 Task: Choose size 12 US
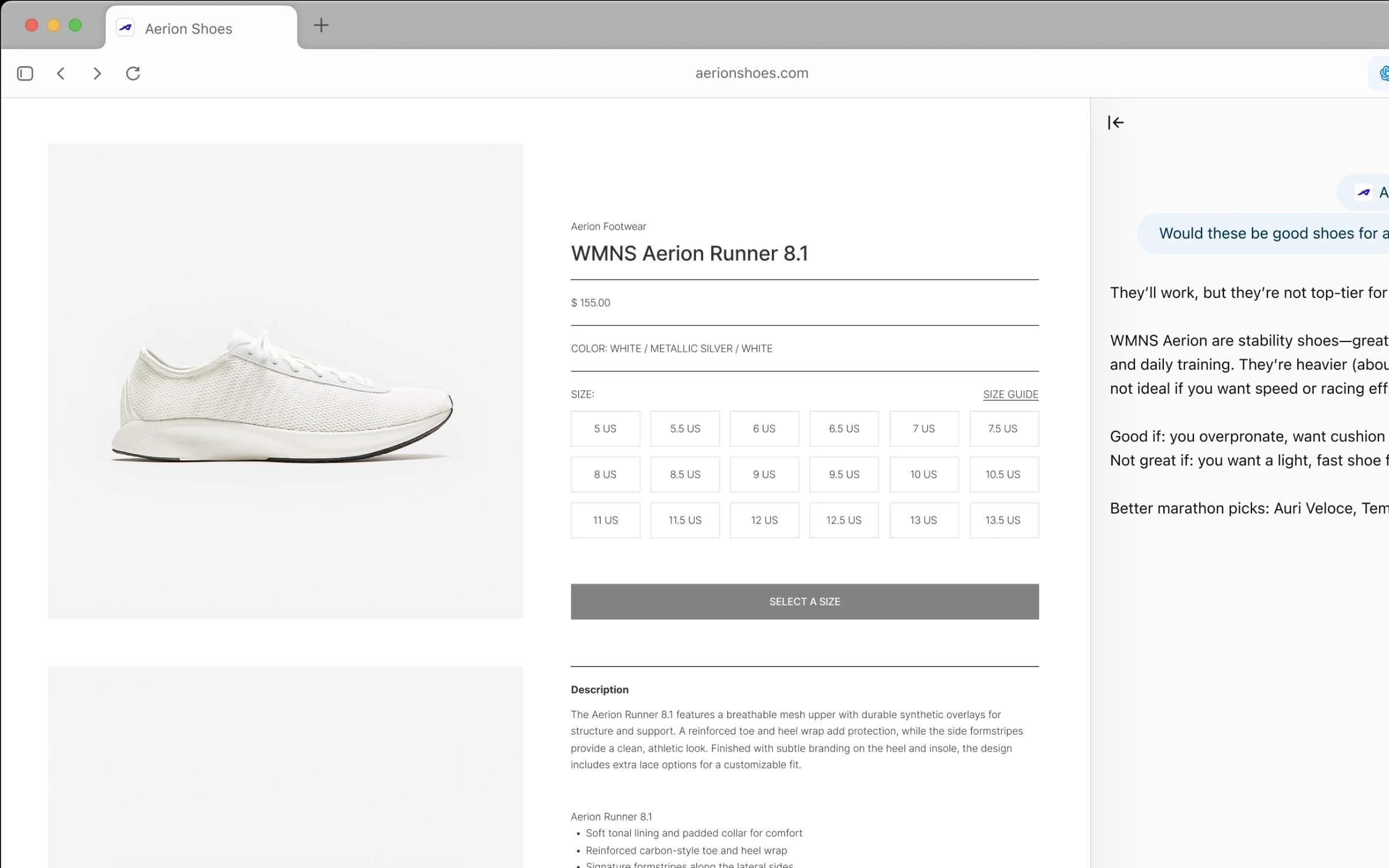(764, 520)
